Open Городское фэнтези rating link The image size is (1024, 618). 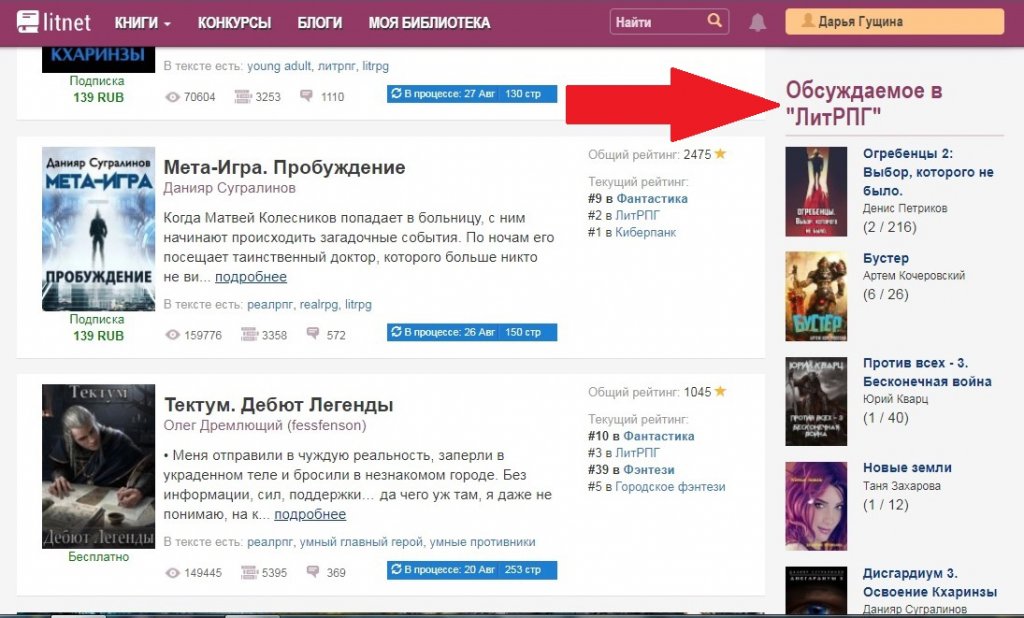click(x=670, y=487)
